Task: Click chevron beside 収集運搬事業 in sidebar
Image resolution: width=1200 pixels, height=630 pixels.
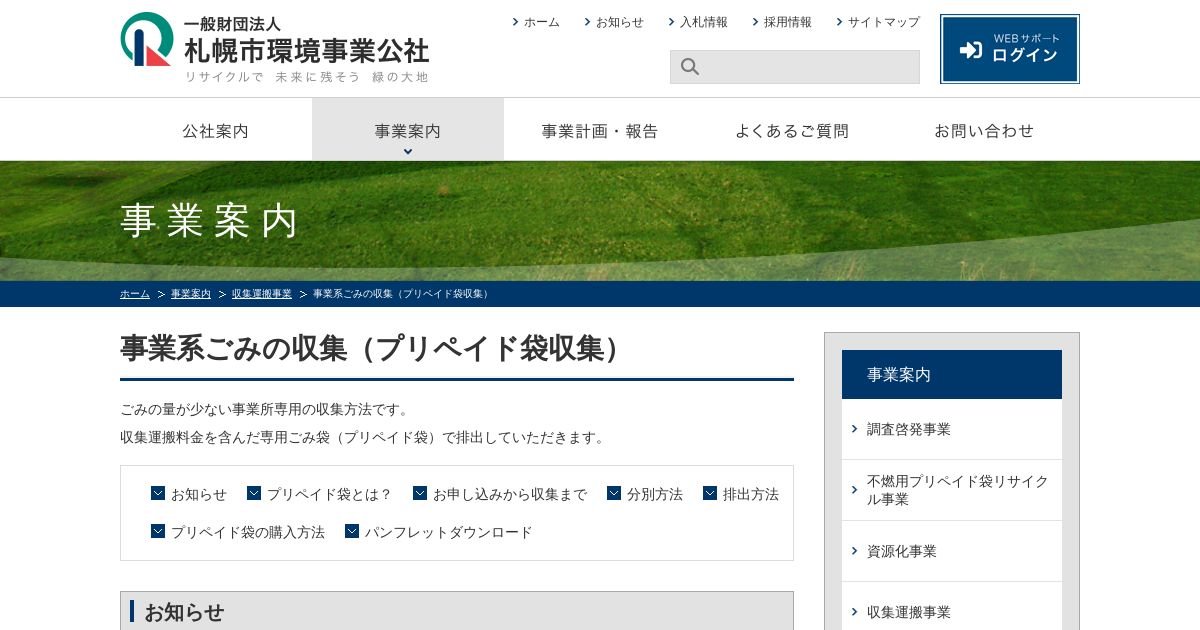Action: pyautogui.click(x=854, y=612)
